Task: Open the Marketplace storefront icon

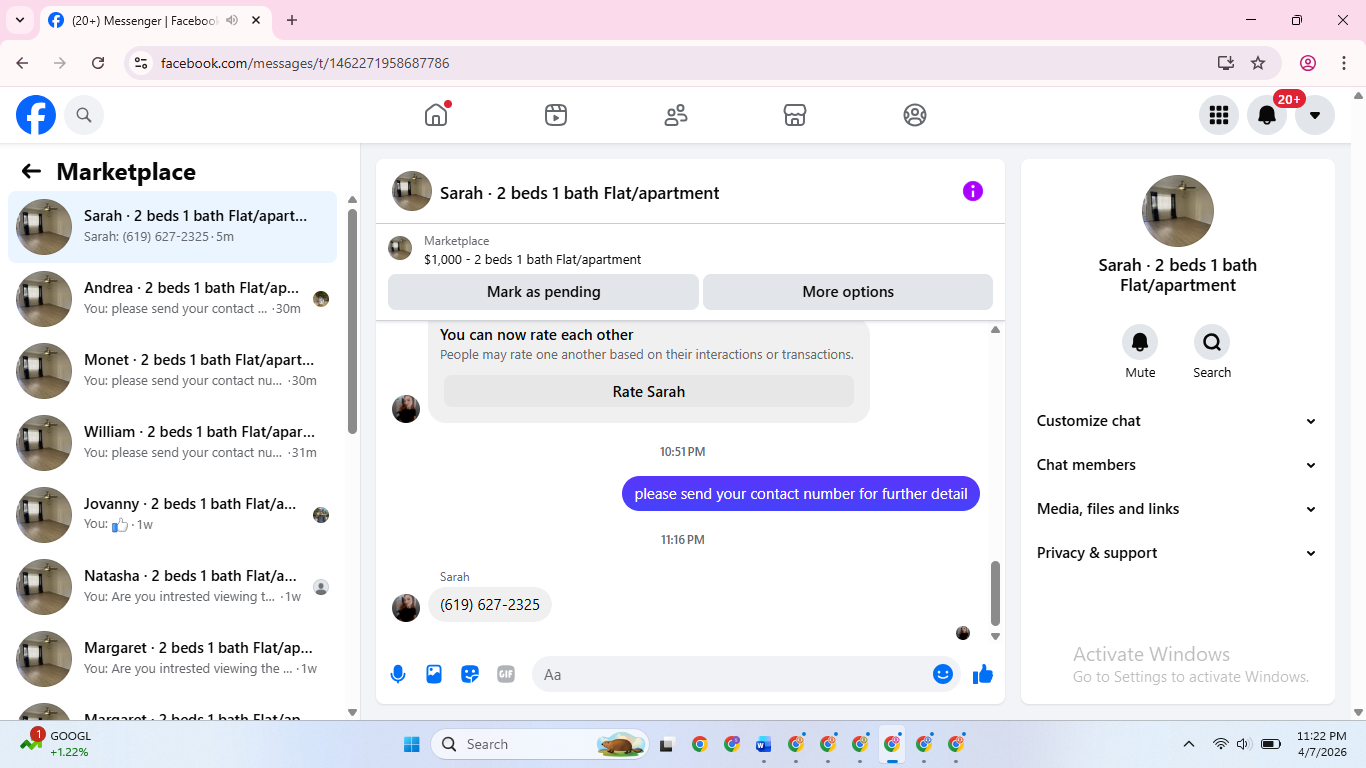Action: (795, 115)
